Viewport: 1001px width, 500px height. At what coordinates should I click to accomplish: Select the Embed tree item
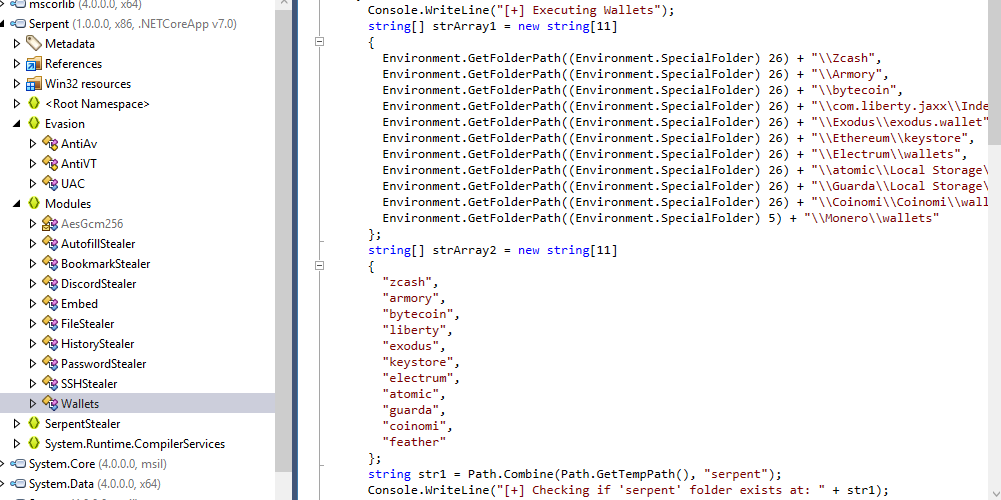[x=79, y=303]
